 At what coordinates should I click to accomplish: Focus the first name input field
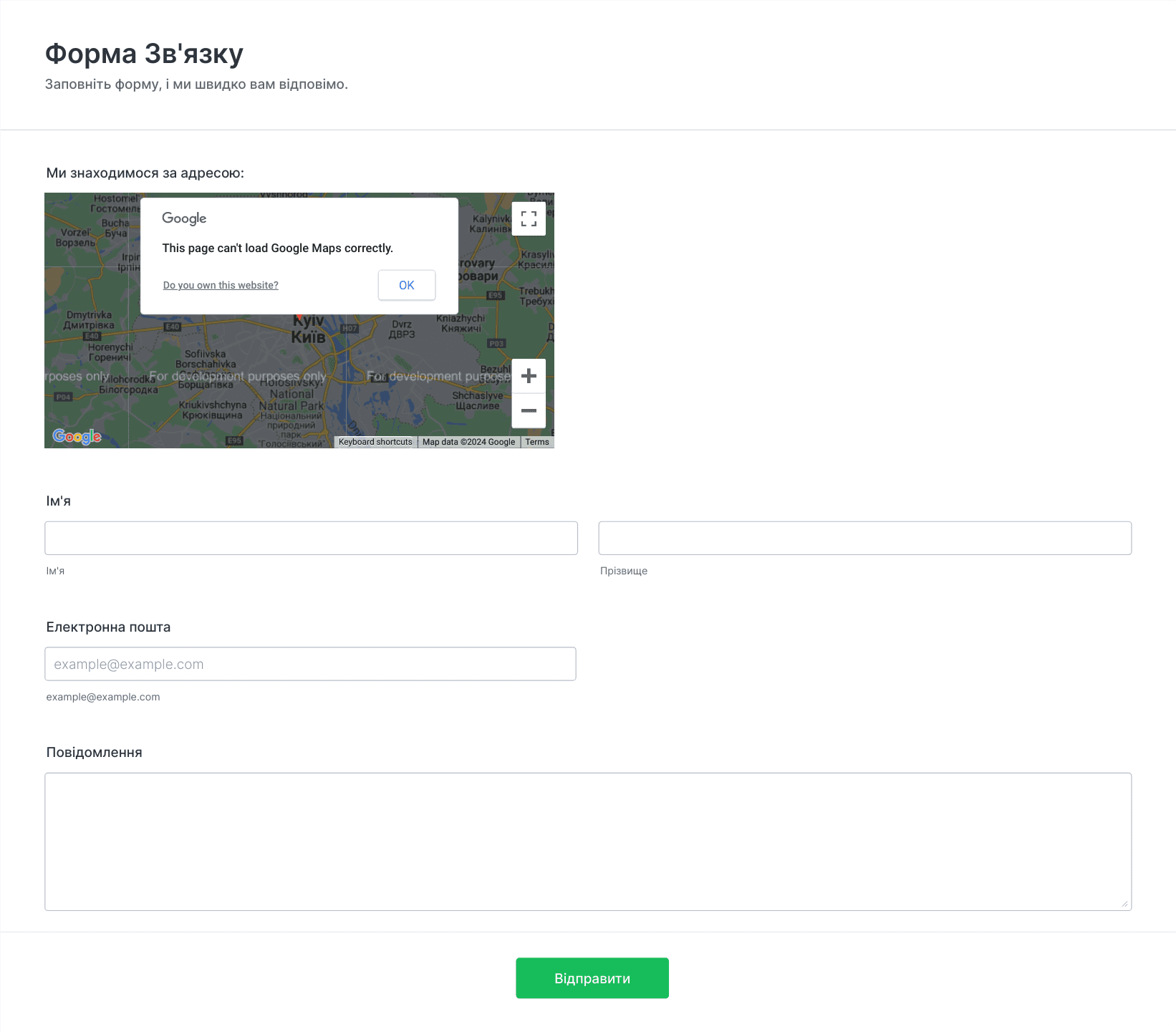(311, 538)
